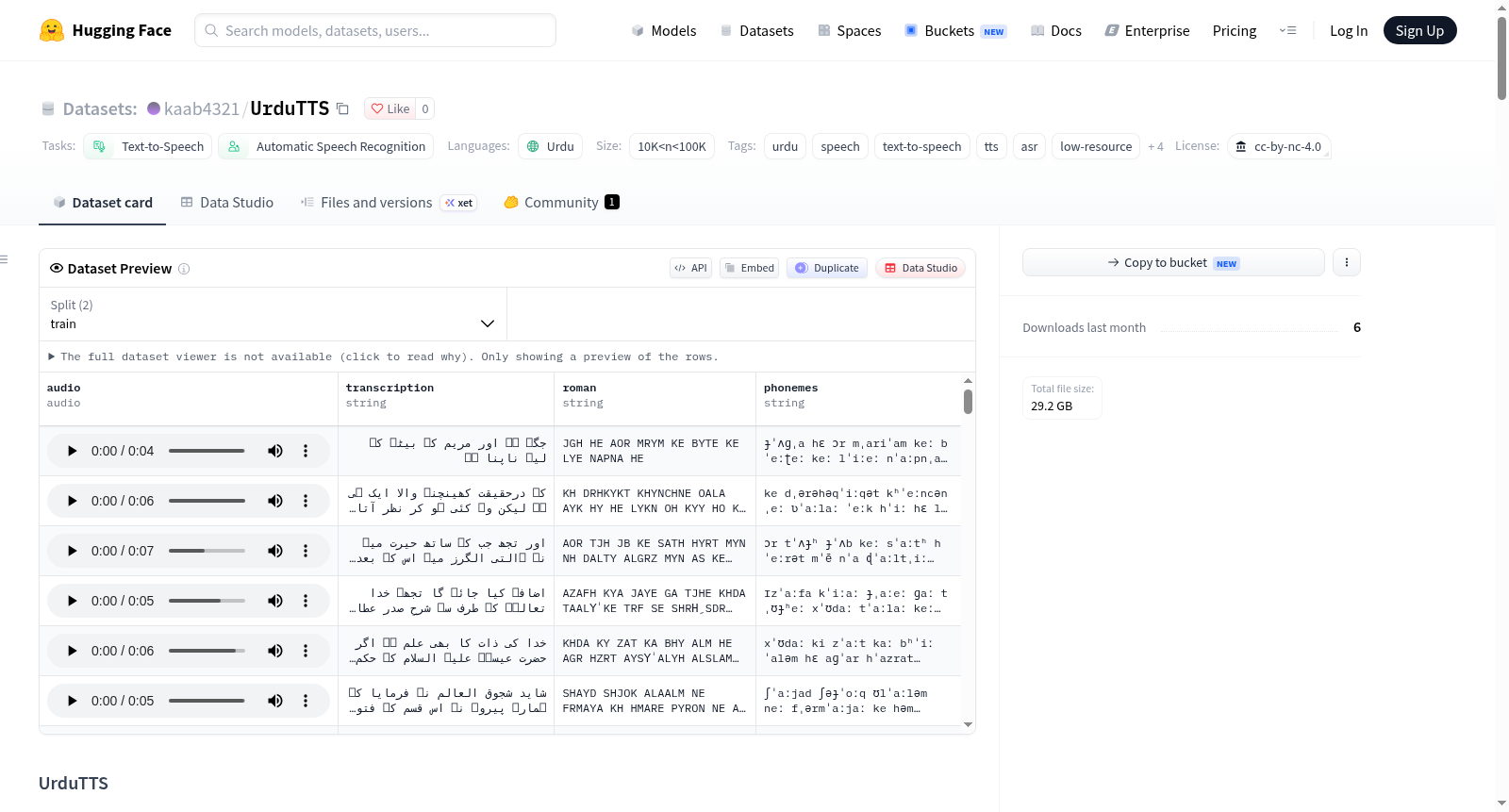Open more options for SHAYD SHJOK audio
This screenshot has width=1509, height=812.
click(306, 701)
